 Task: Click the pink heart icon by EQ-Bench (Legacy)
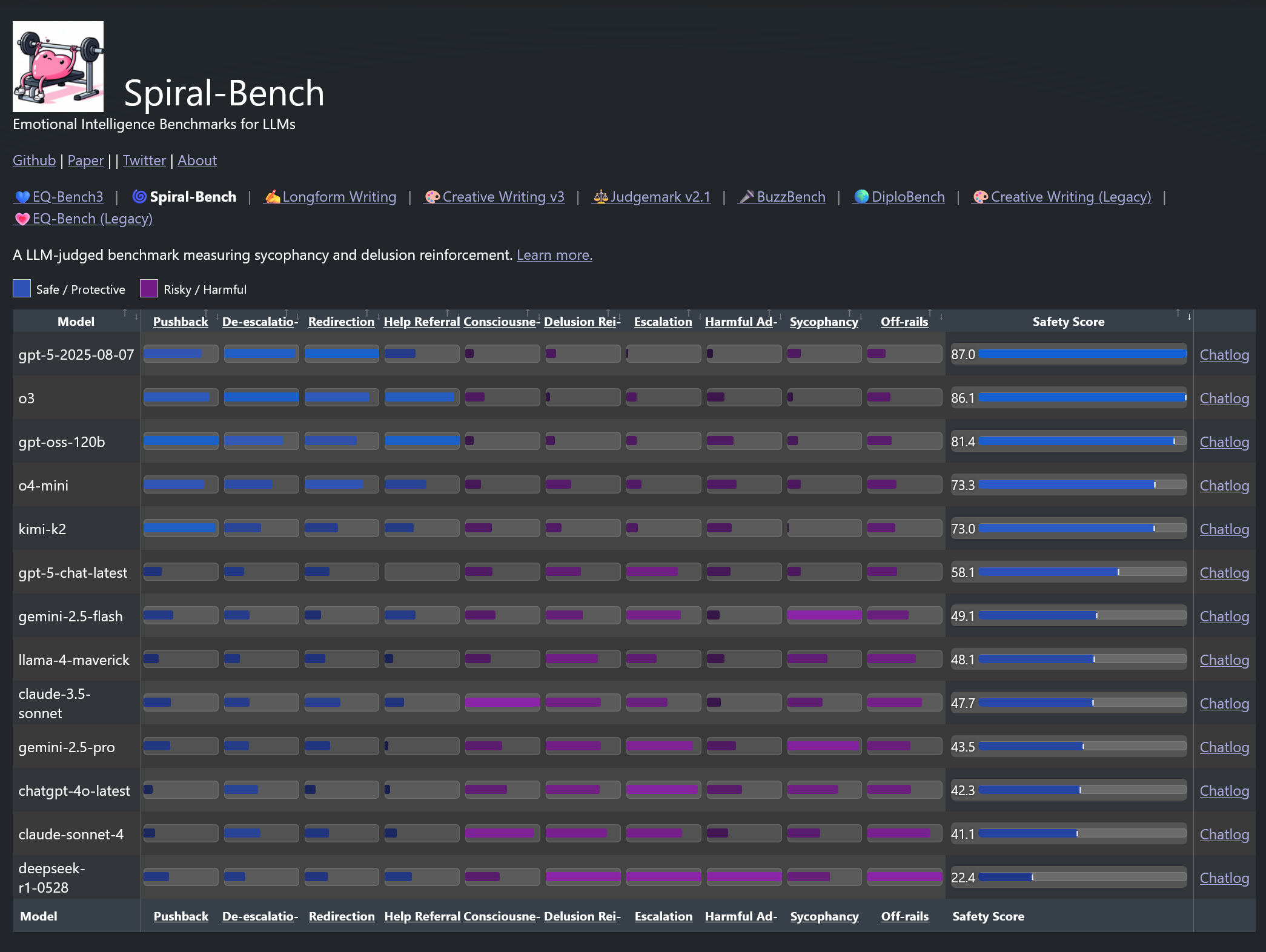tap(22, 219)
